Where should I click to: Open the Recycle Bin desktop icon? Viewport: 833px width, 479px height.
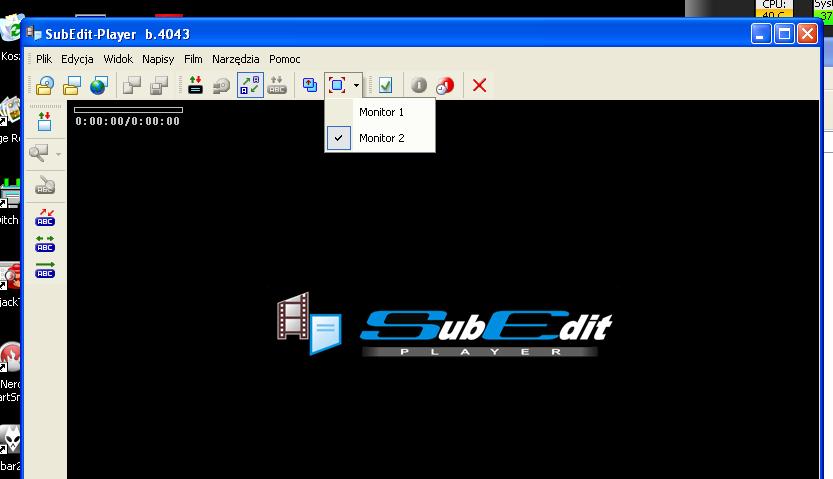pos(10,36)
